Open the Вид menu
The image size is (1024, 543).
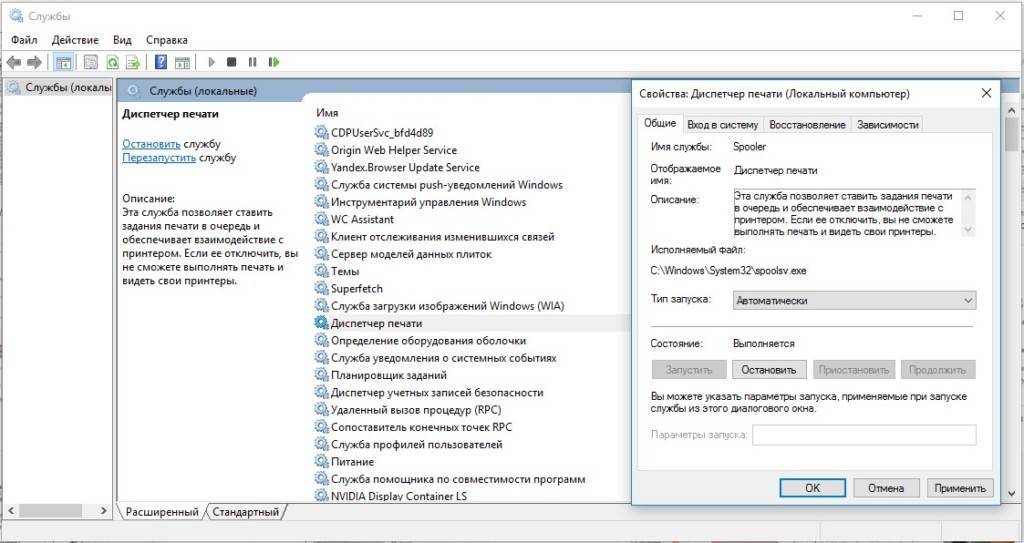pos(122,40)
